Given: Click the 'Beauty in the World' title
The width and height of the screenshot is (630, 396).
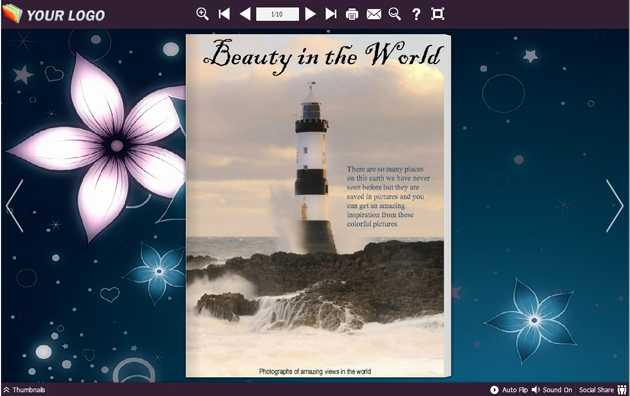Looking at the screenshot, I should pos(323,56).
